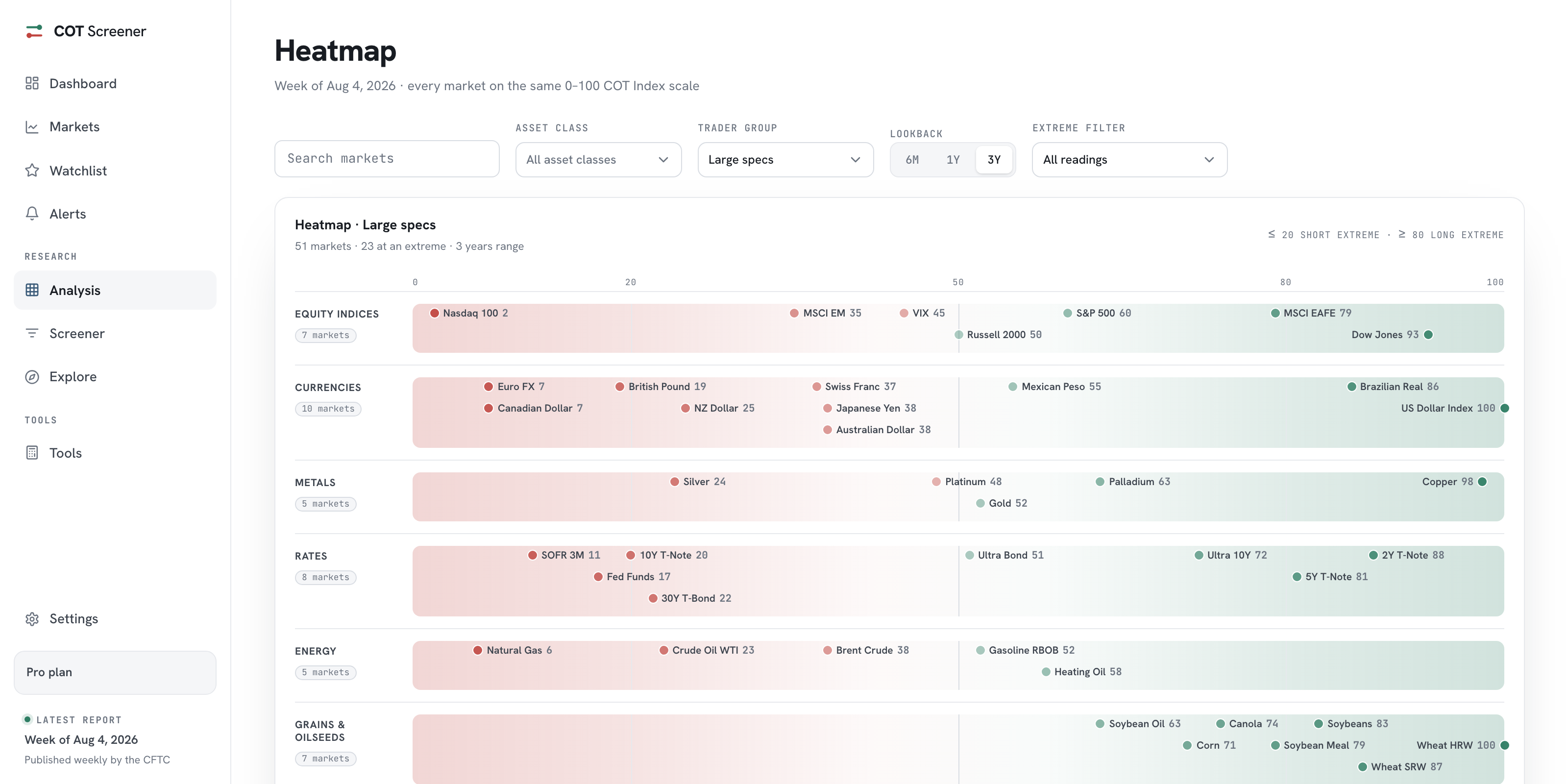Select the US Dollar Index dot
The height and width of the screenshot is (784, 1568).
click(1504, 409)
